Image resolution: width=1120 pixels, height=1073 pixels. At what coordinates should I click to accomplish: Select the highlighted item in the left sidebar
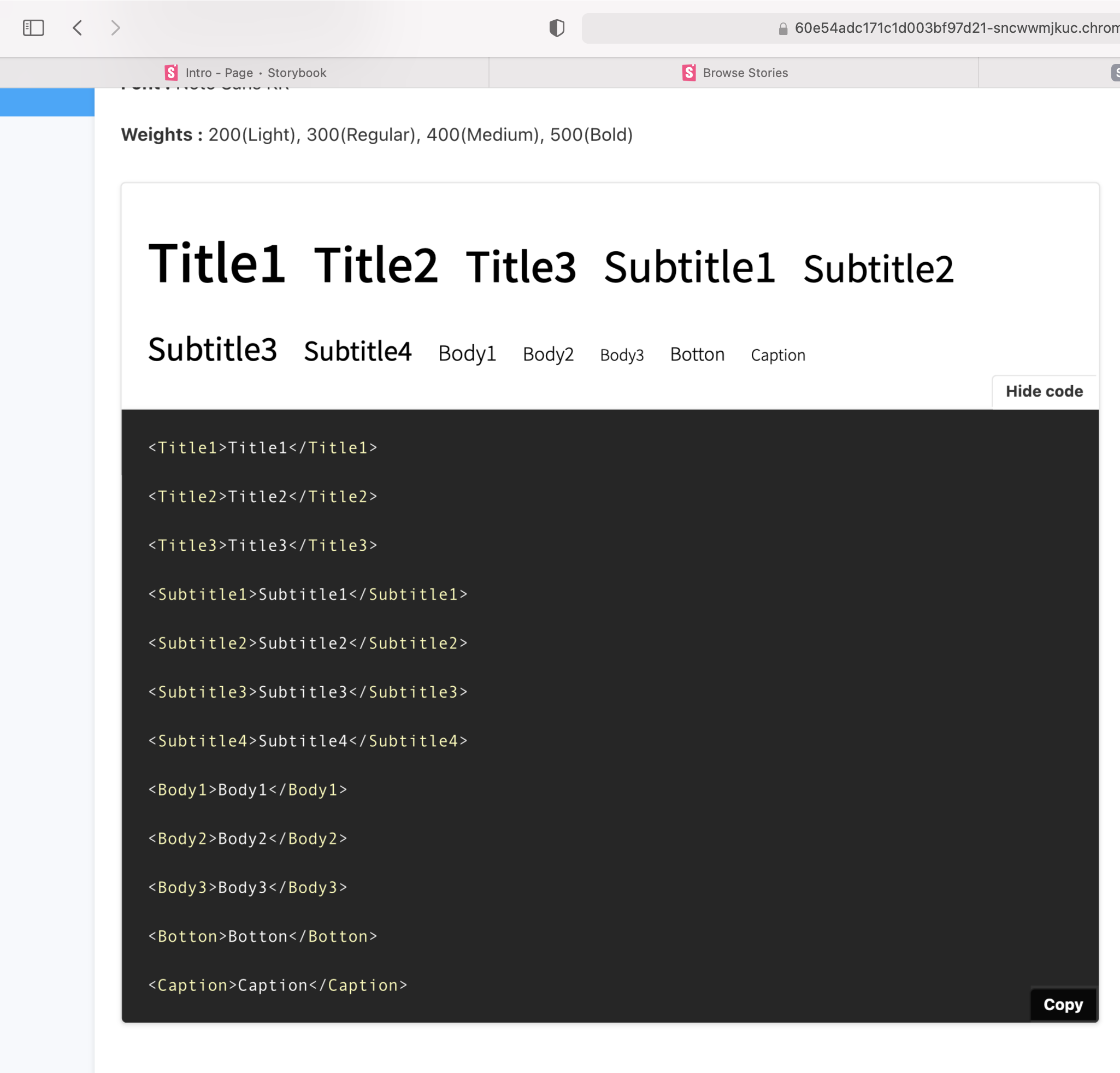point(47,102)
